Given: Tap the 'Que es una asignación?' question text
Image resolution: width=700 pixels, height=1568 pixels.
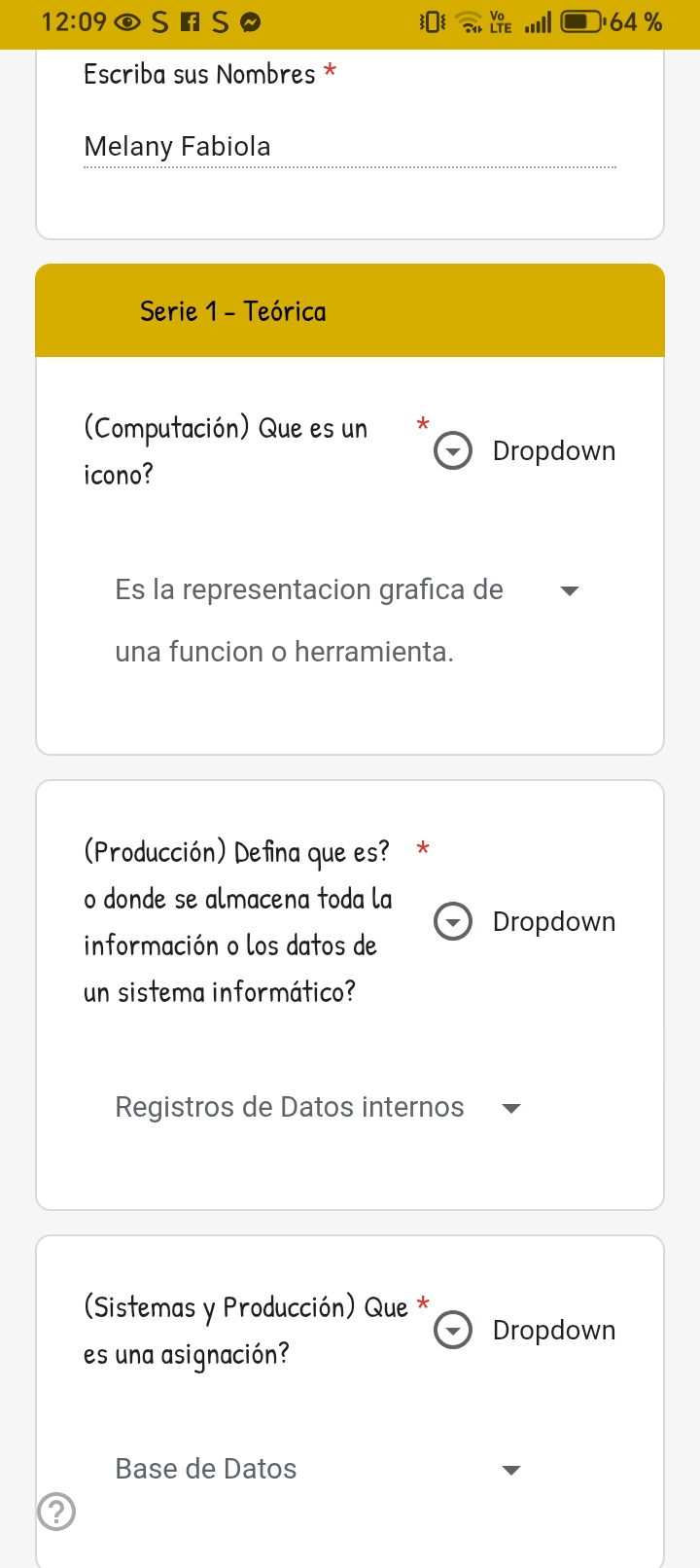Looking at the screenshot, I should [x=245, y=1330].
